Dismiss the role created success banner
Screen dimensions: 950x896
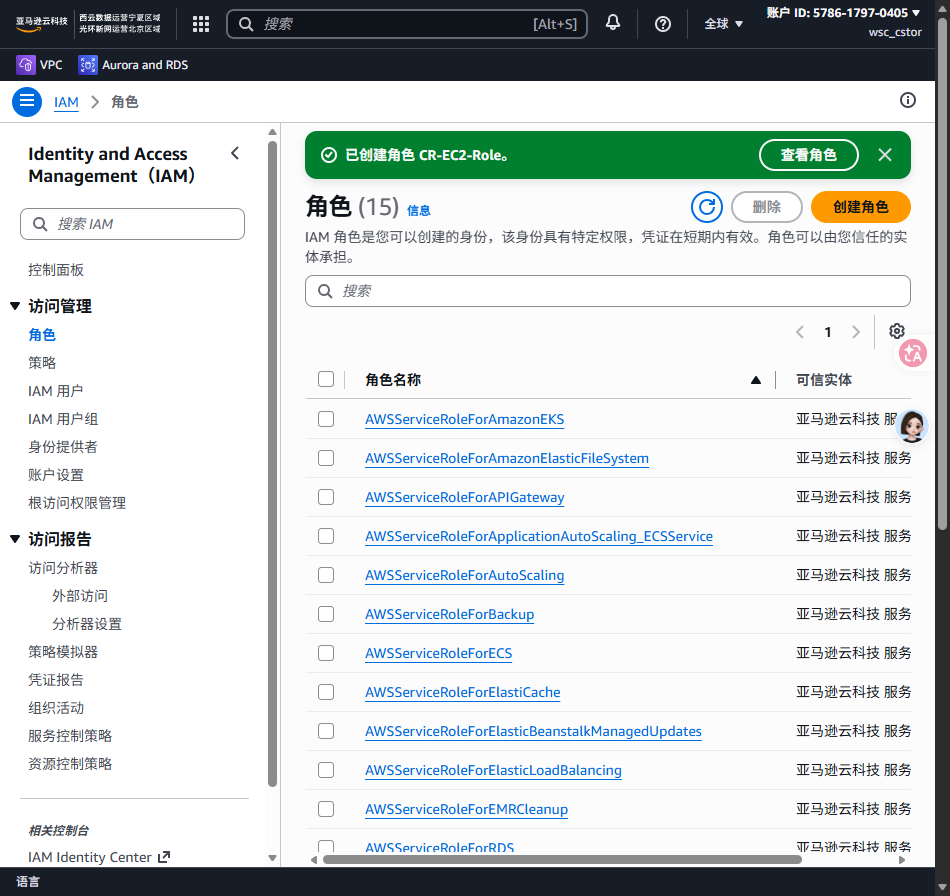click(x=885, y=155)
